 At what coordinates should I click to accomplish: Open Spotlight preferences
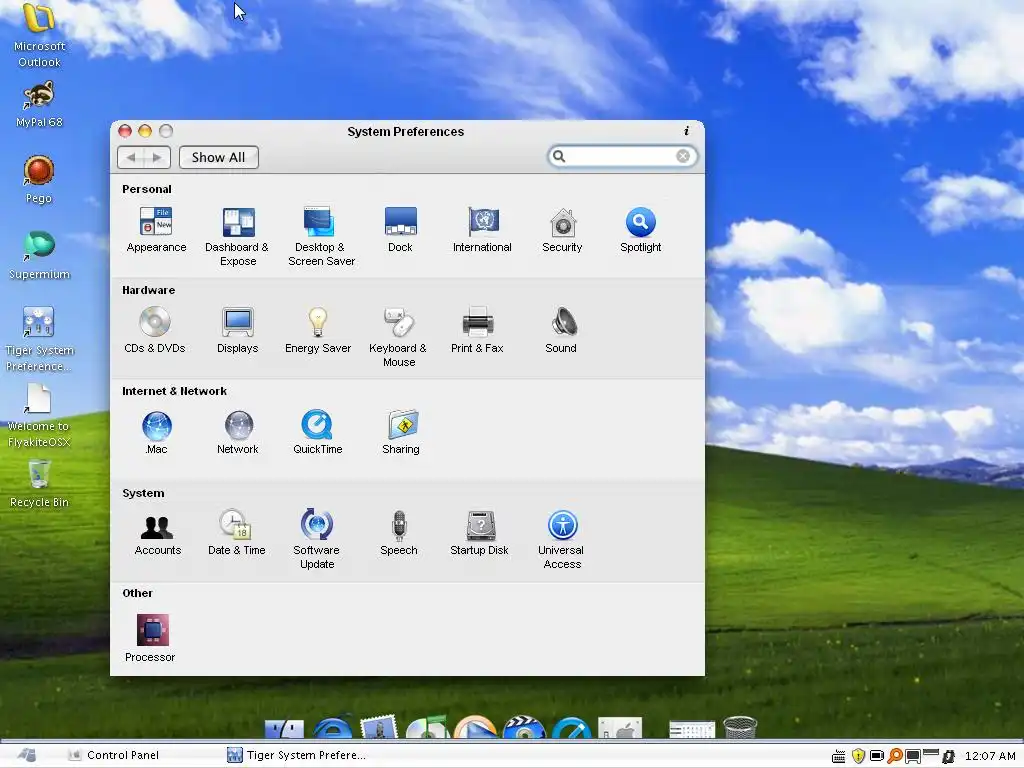tap(641, 230)
